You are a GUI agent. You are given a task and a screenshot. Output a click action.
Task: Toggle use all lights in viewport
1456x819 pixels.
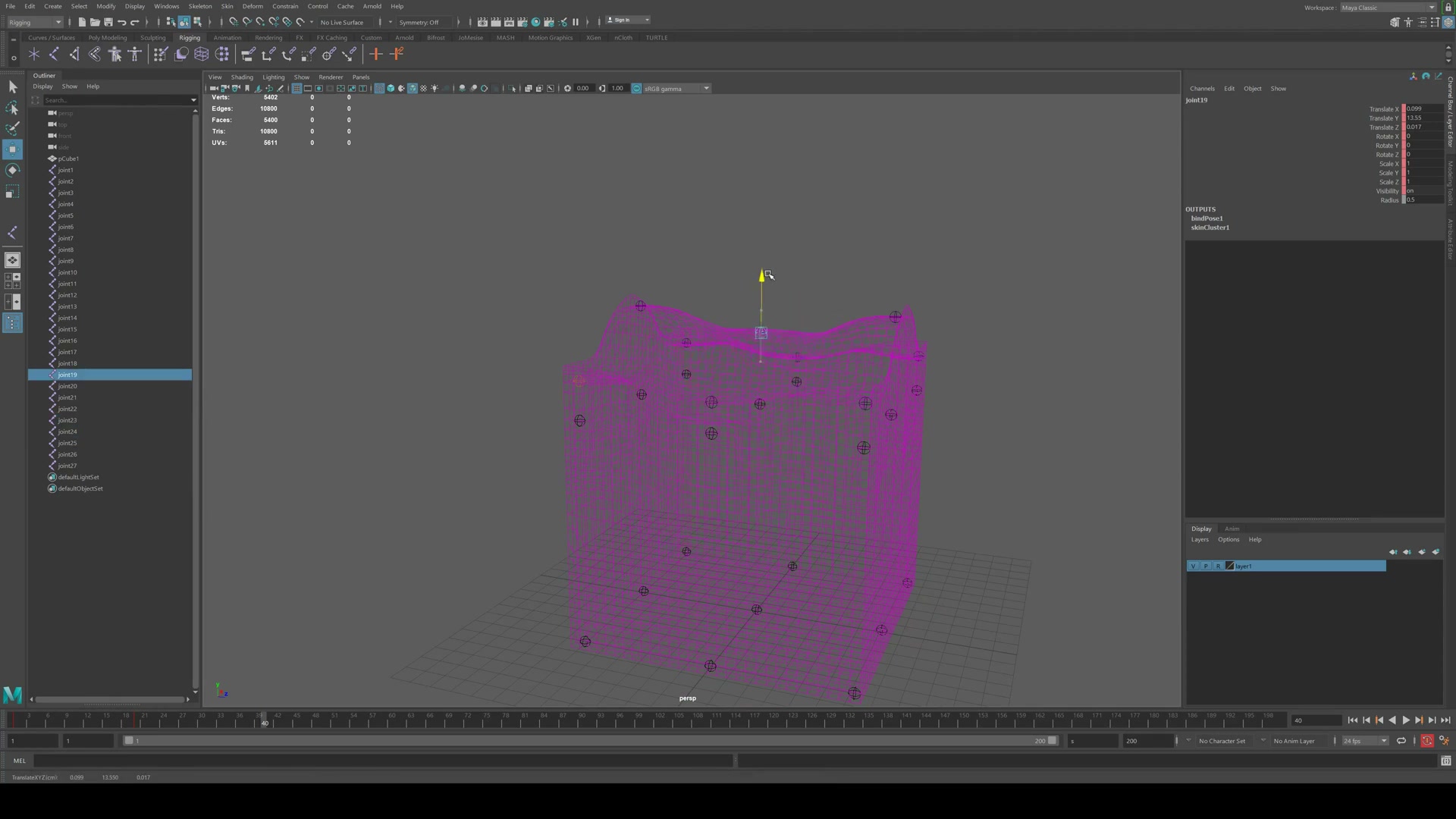(x=435, y=89)
